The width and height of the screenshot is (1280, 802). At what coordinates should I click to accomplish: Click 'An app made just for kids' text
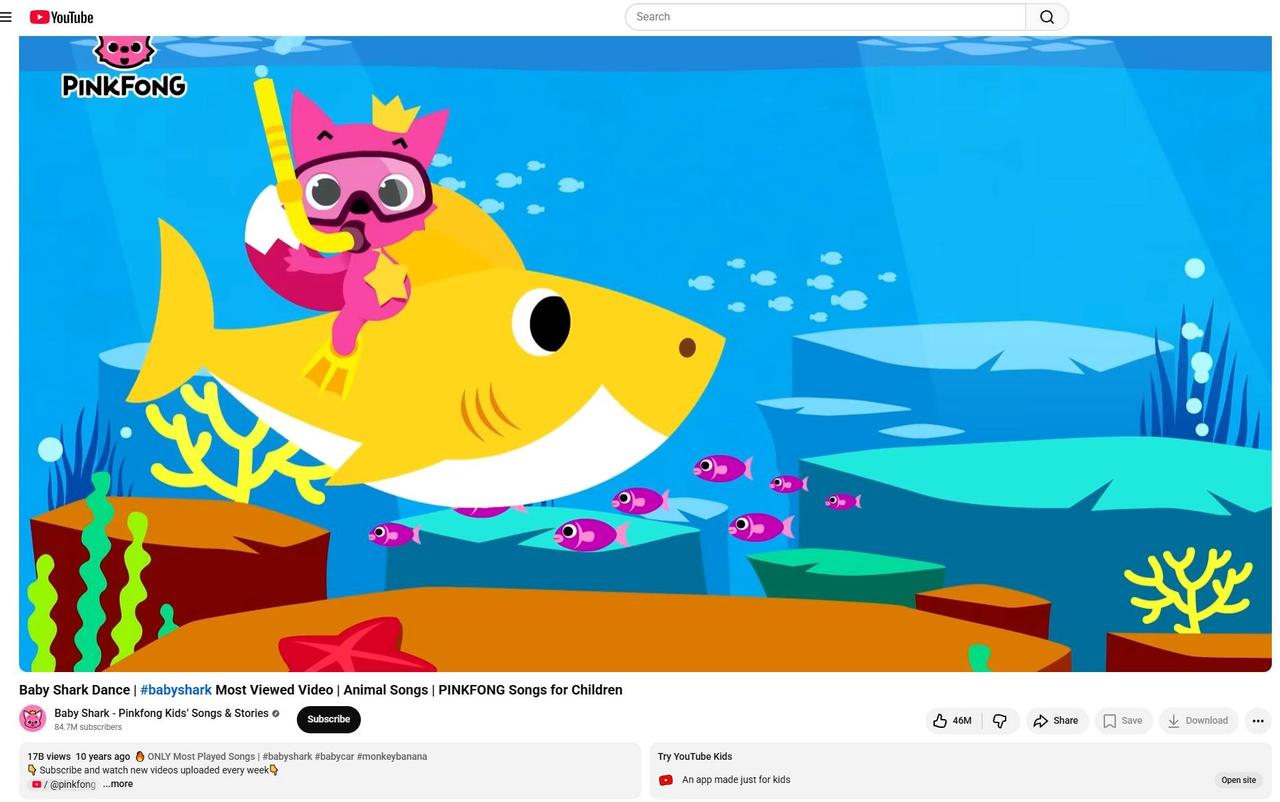coord(736,780)
